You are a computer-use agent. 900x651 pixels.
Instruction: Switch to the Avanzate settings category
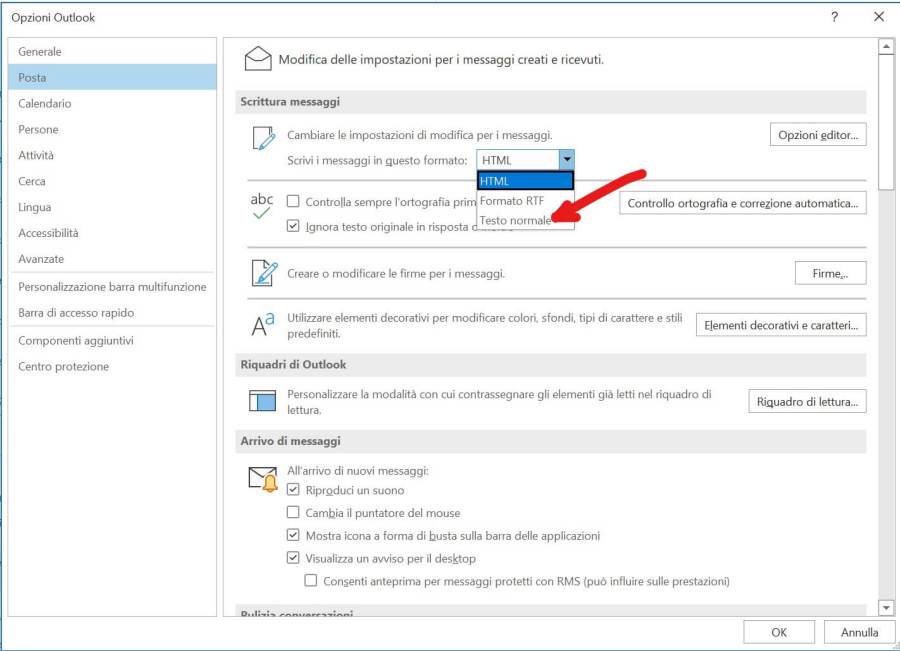pyautogui.click(x=41, y=259)
